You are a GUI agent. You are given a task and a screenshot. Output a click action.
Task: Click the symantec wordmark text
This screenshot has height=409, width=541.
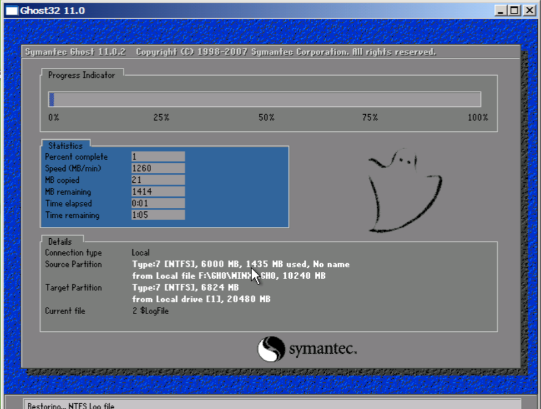point(323,349)
